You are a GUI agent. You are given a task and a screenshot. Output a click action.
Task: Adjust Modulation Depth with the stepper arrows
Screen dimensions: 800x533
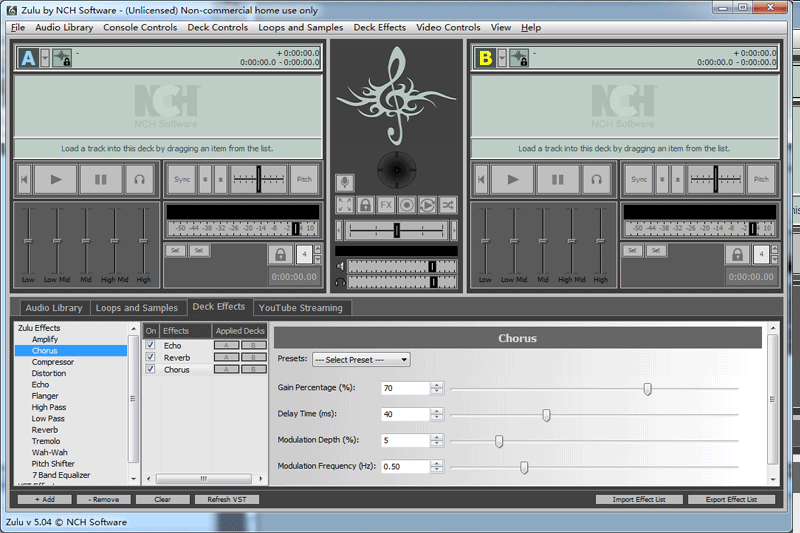[437, 440]
